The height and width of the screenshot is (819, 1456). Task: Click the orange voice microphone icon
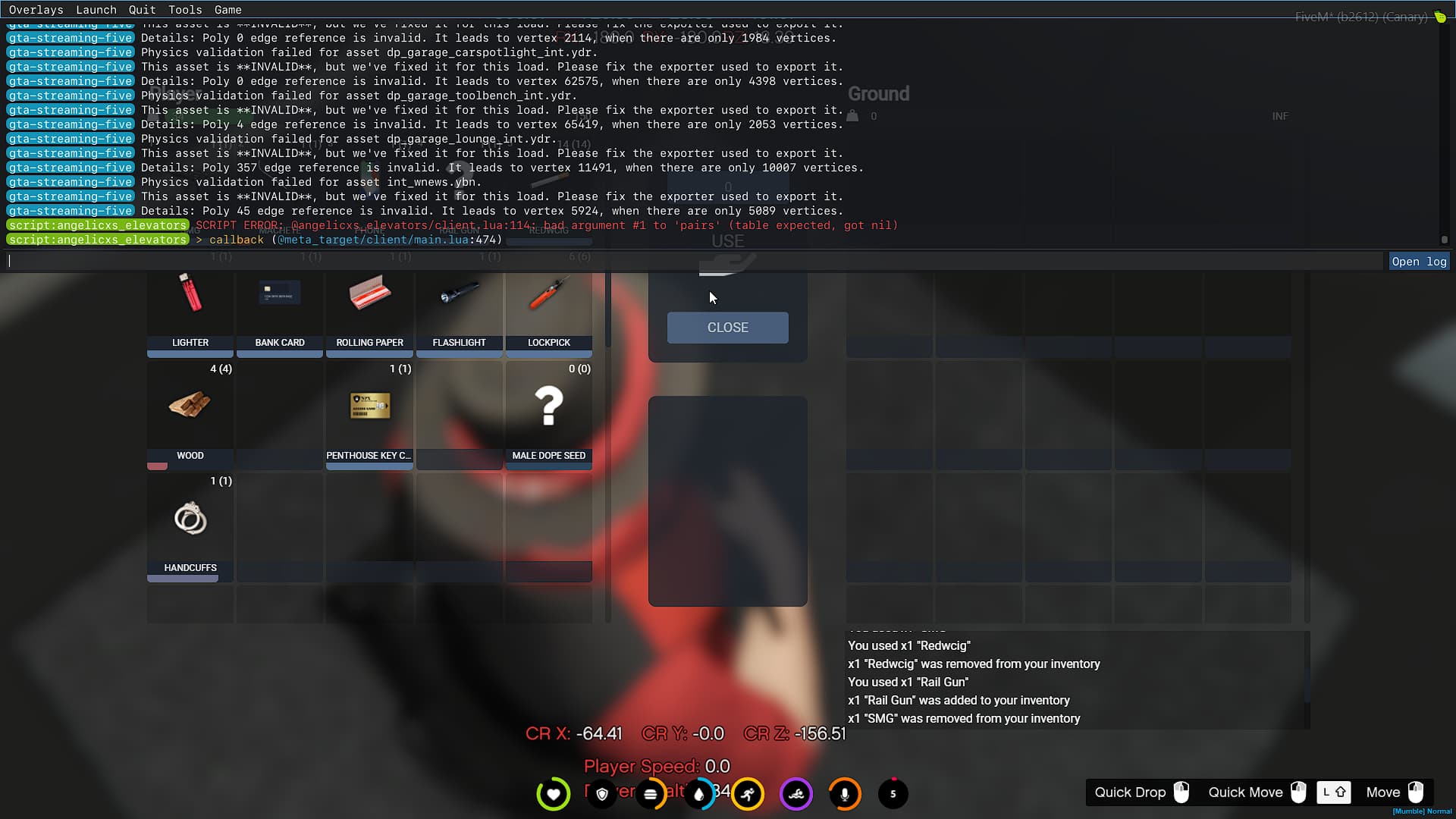click(845, 794)
